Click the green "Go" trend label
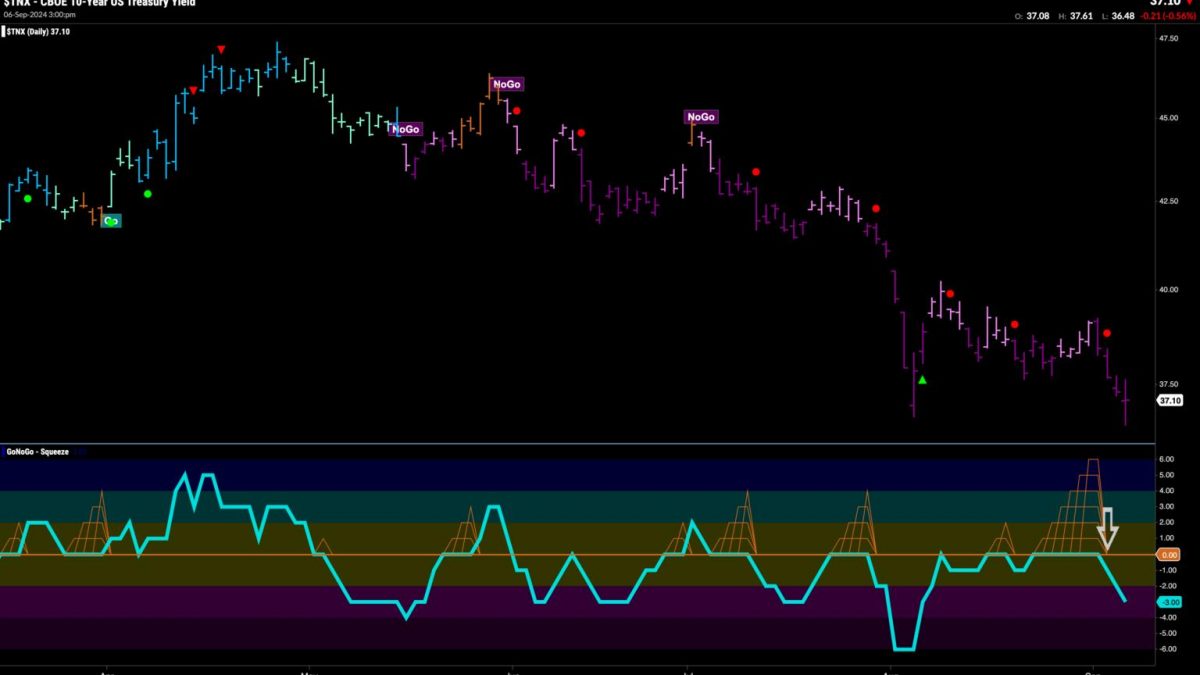The width and height of the screenshot is (1200, 675). click(x=111, y=220)
